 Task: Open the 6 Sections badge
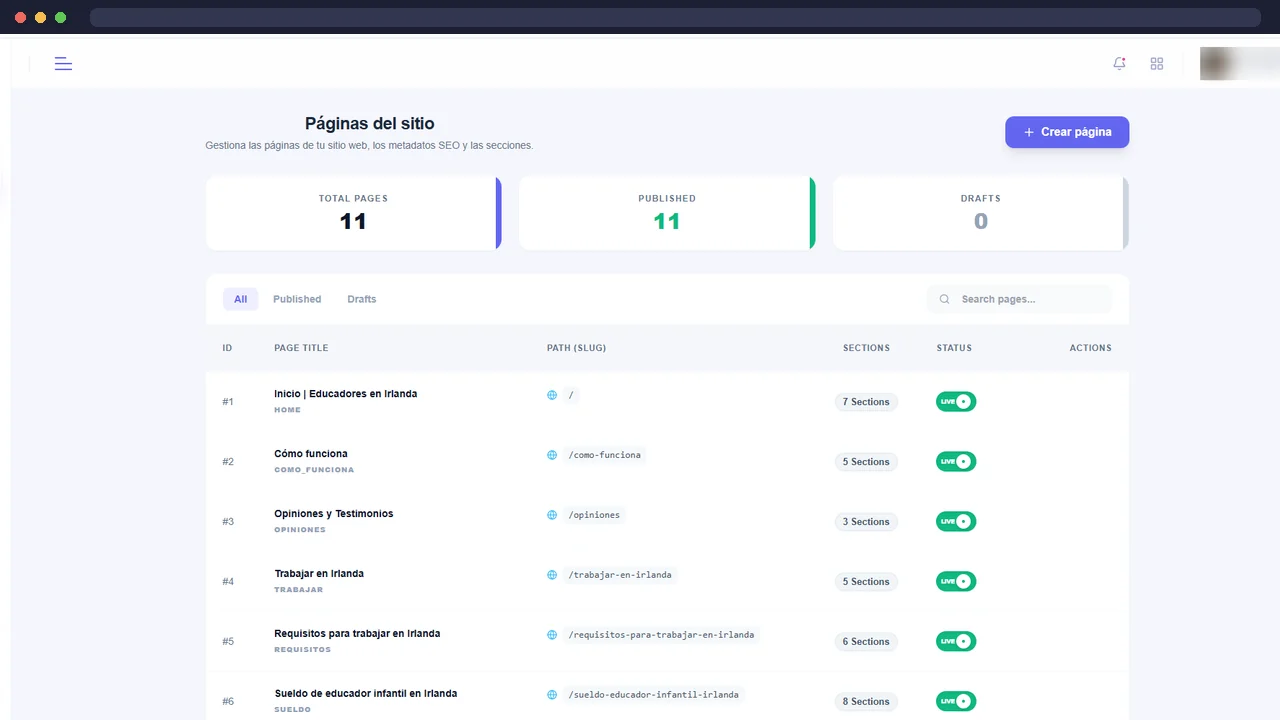[866, 642]
